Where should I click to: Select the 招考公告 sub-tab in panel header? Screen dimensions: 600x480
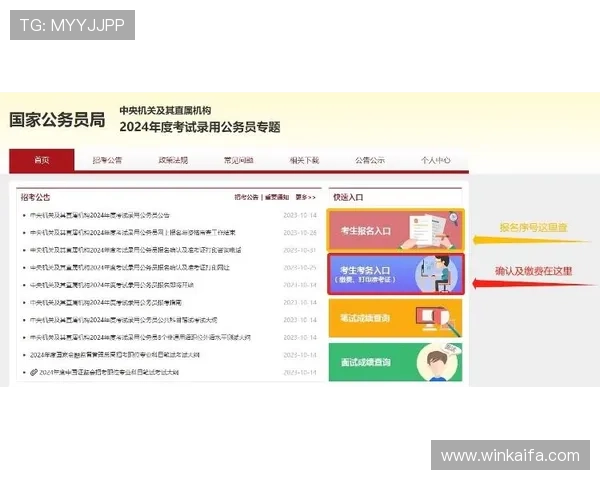coord(246,197)
